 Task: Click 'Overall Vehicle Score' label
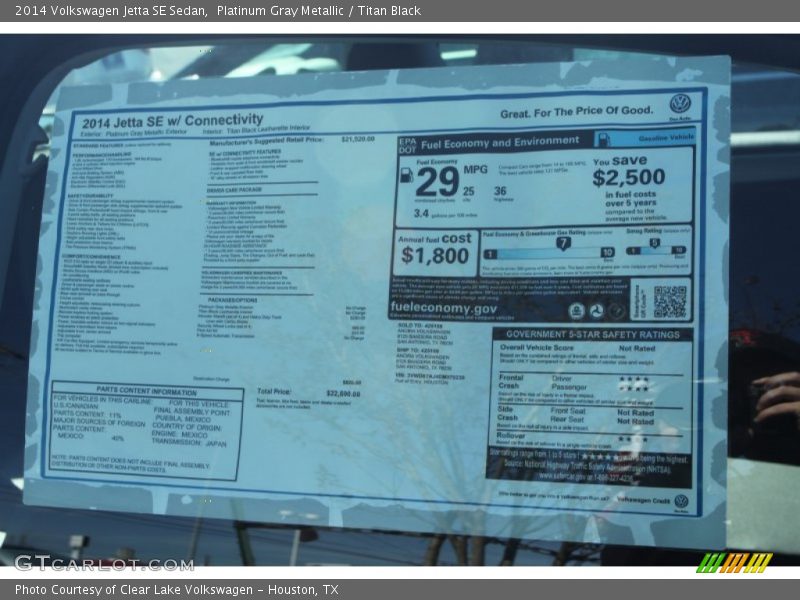tap(537, 347)
